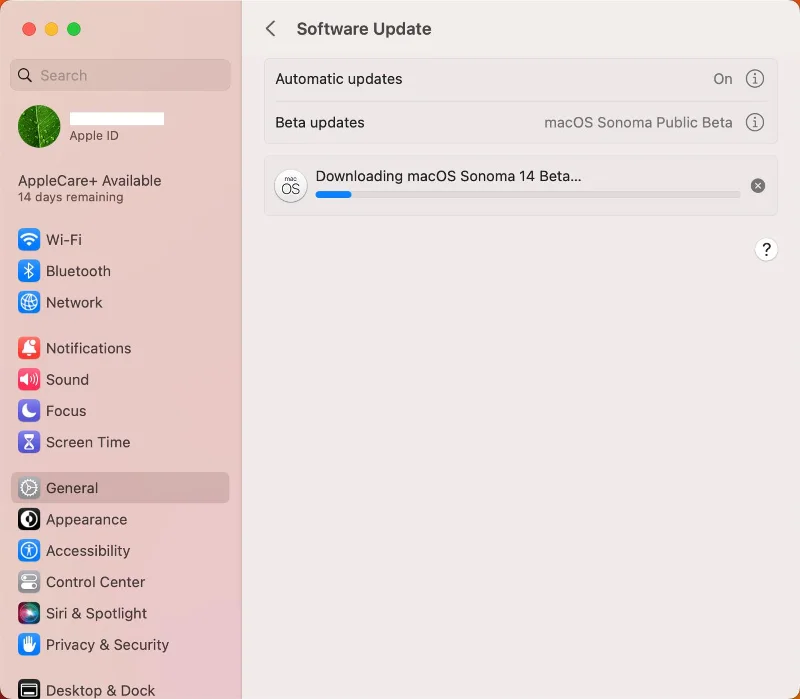The width and height of the screenshot is (800, 699).
Task: Open Beta updates info button
Action: [755, 122]
